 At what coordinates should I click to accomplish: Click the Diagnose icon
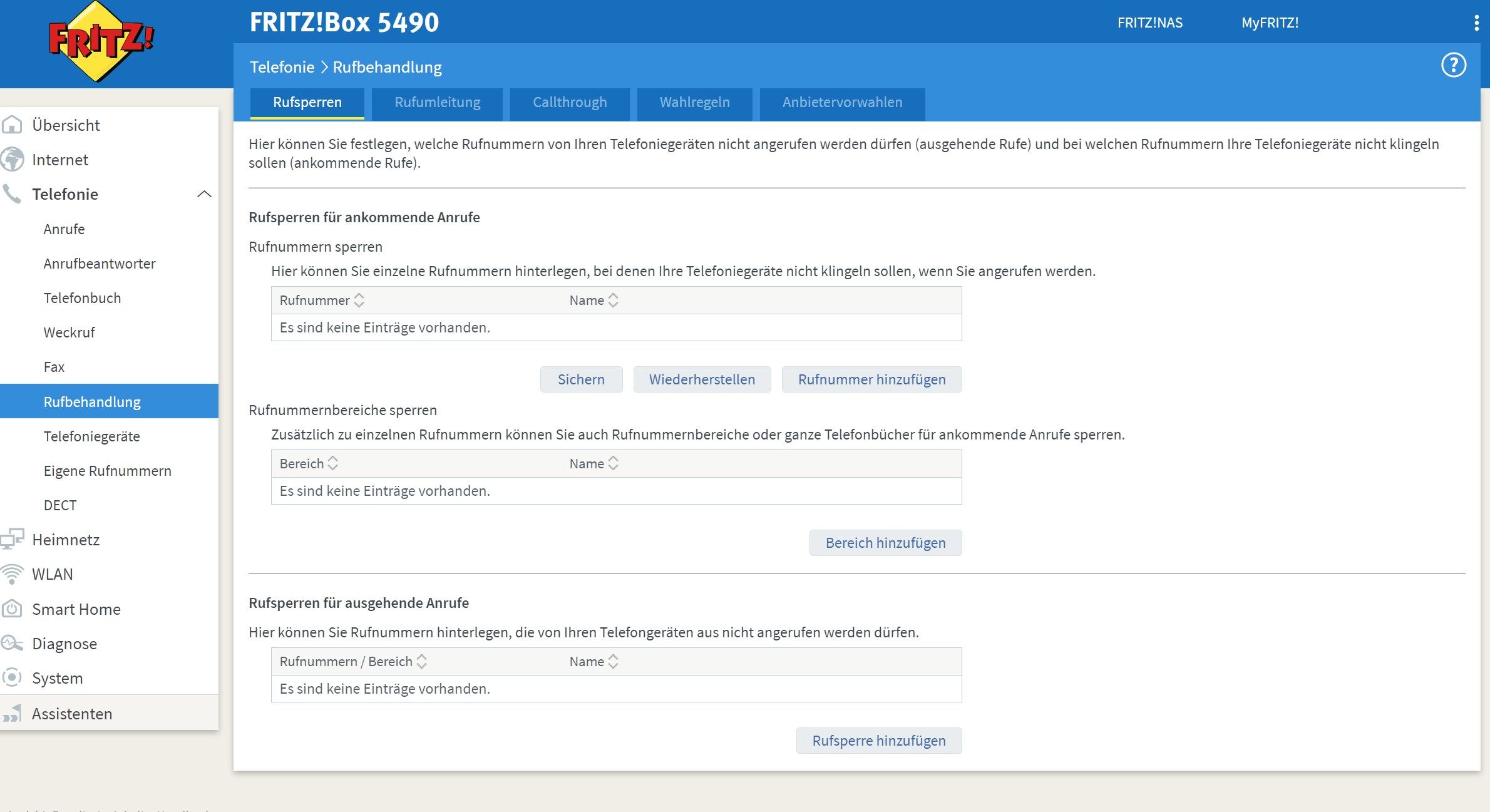[13, 643]
